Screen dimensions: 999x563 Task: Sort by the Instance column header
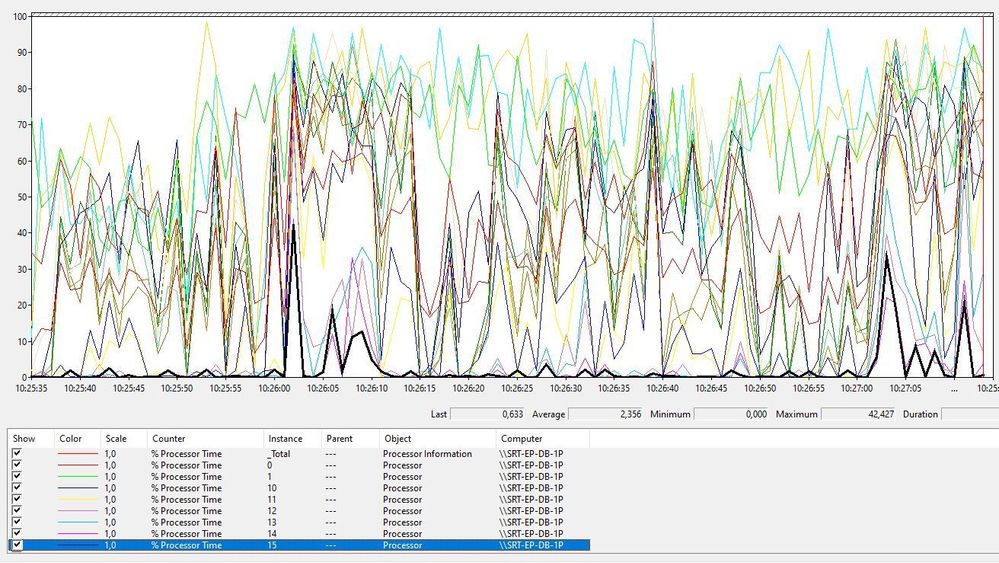pos(292,439)
